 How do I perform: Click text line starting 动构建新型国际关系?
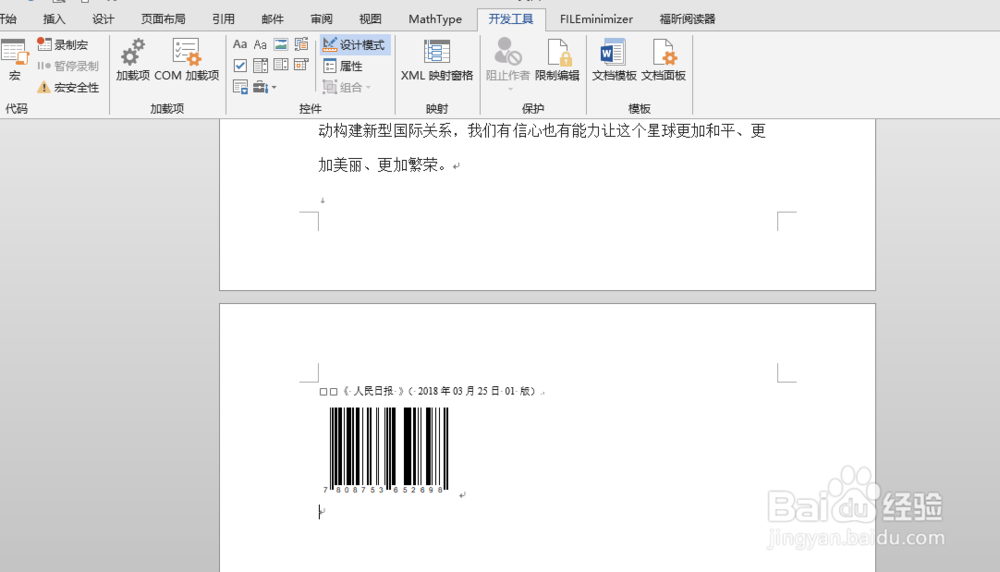[x=542, y=131]
